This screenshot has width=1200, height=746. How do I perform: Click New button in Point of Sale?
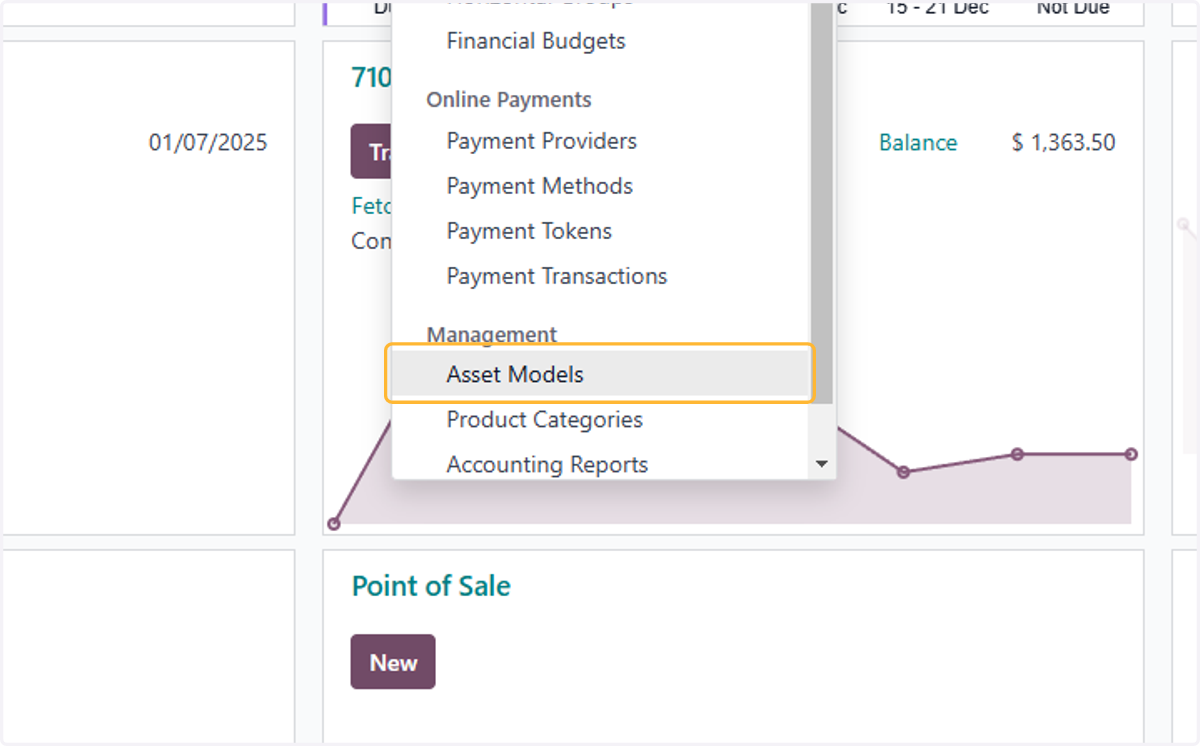tap(393, 662)
